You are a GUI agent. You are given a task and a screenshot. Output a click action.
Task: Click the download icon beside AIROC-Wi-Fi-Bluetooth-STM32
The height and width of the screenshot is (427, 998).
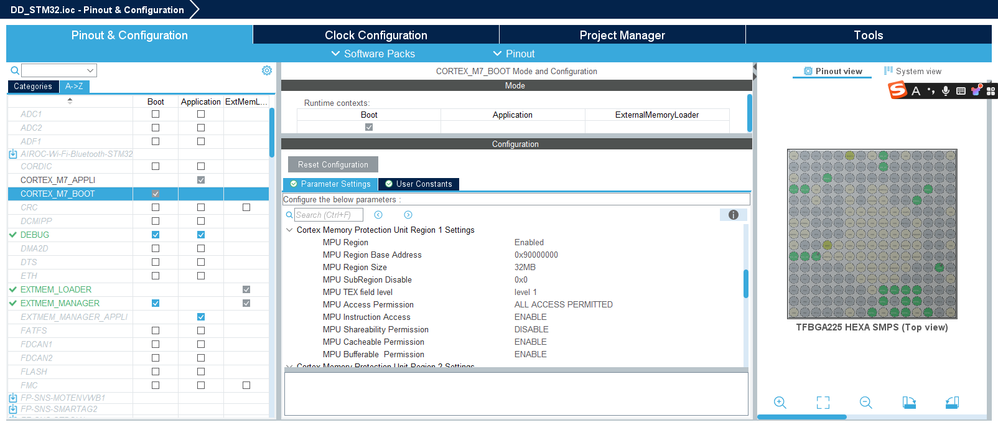point(13,154)
